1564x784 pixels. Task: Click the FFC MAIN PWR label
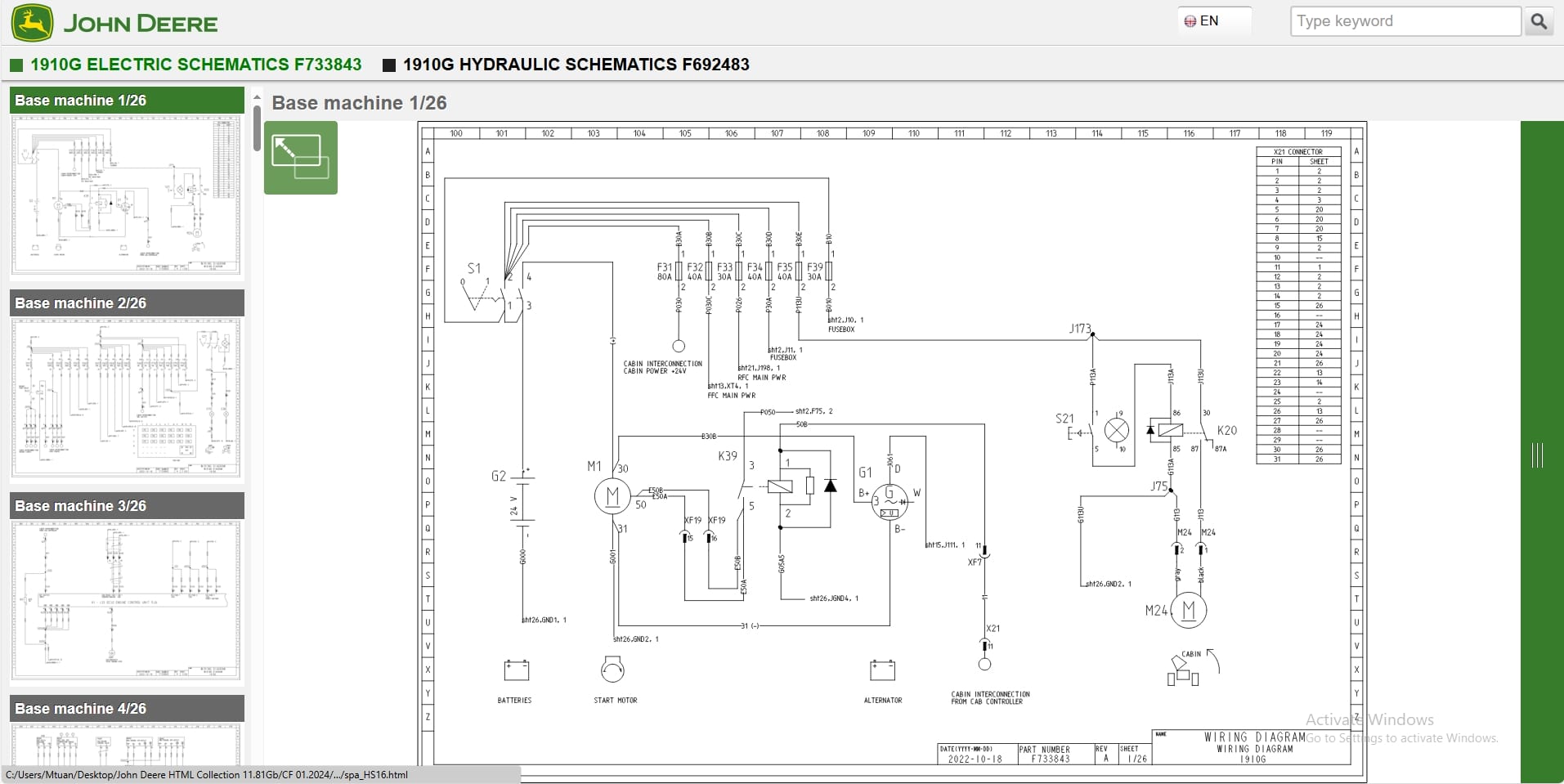[x=731, y=396]
